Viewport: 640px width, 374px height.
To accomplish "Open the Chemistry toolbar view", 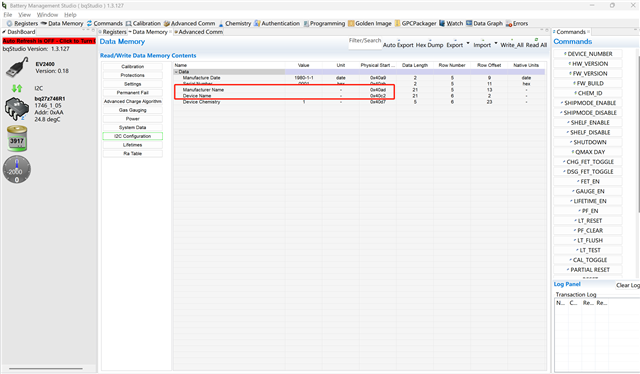I will pos(235,24).
